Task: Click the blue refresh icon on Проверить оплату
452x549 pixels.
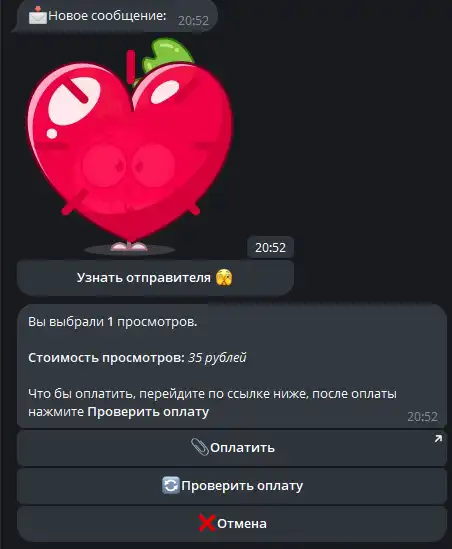Action: [x=171, y=485]
